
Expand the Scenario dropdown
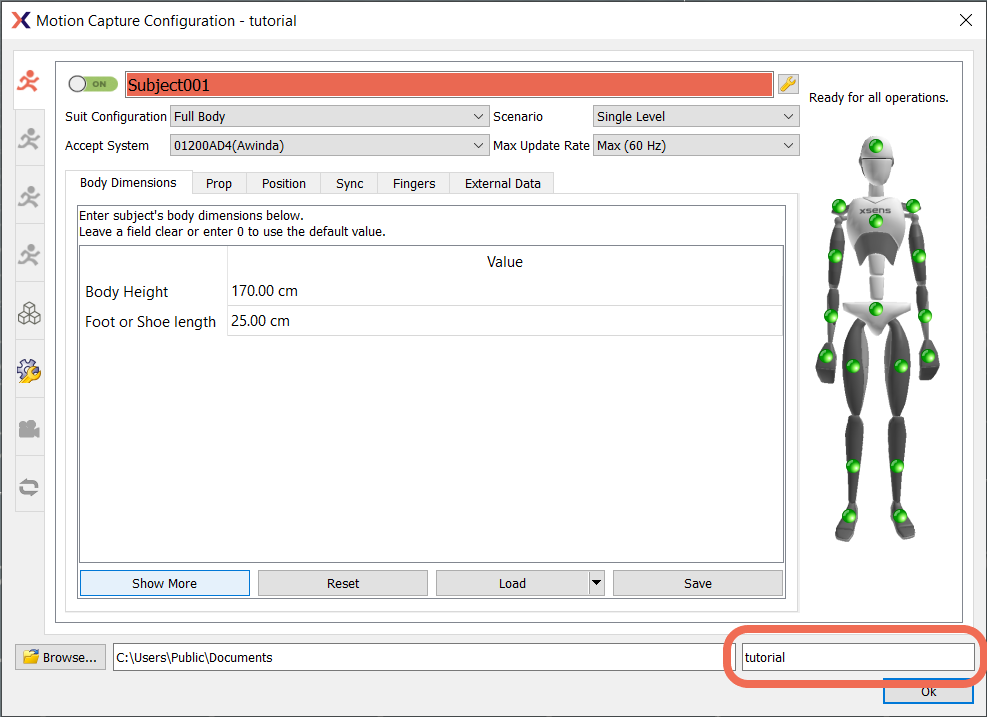pyautogui.click(x=696, y=117)
